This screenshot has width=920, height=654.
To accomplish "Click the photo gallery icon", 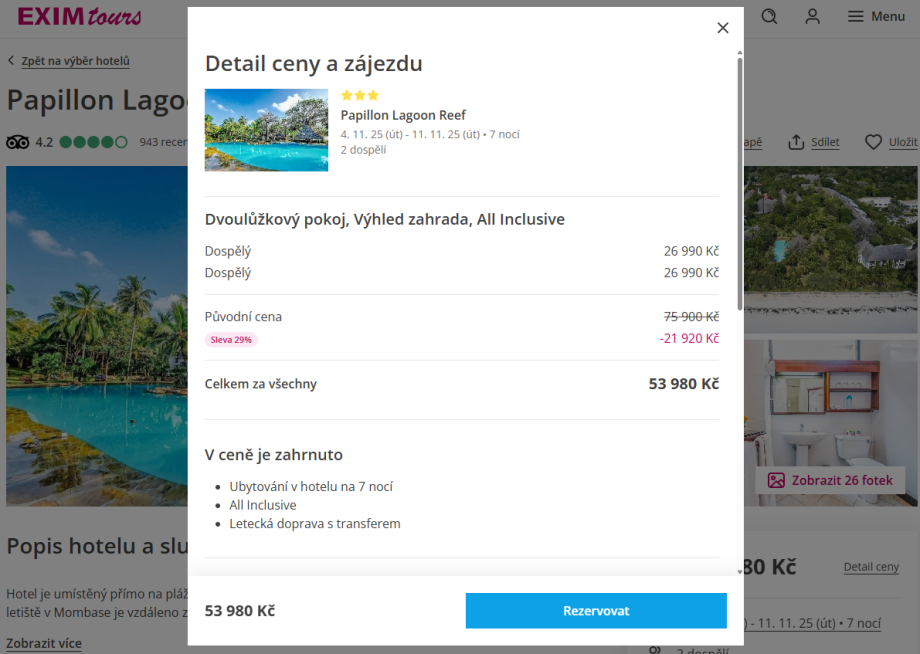I will (776, 480).
